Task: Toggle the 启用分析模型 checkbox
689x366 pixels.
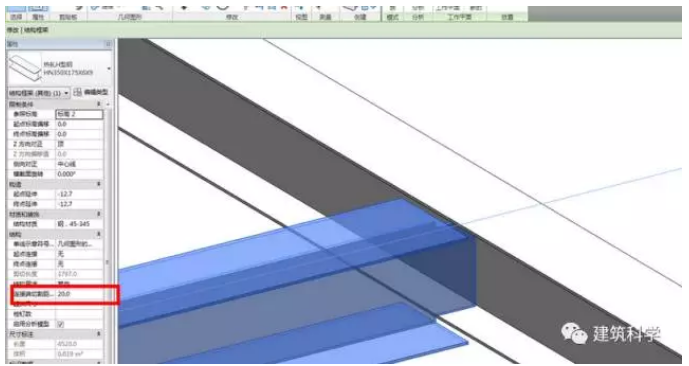Action: tap(61, 324)
